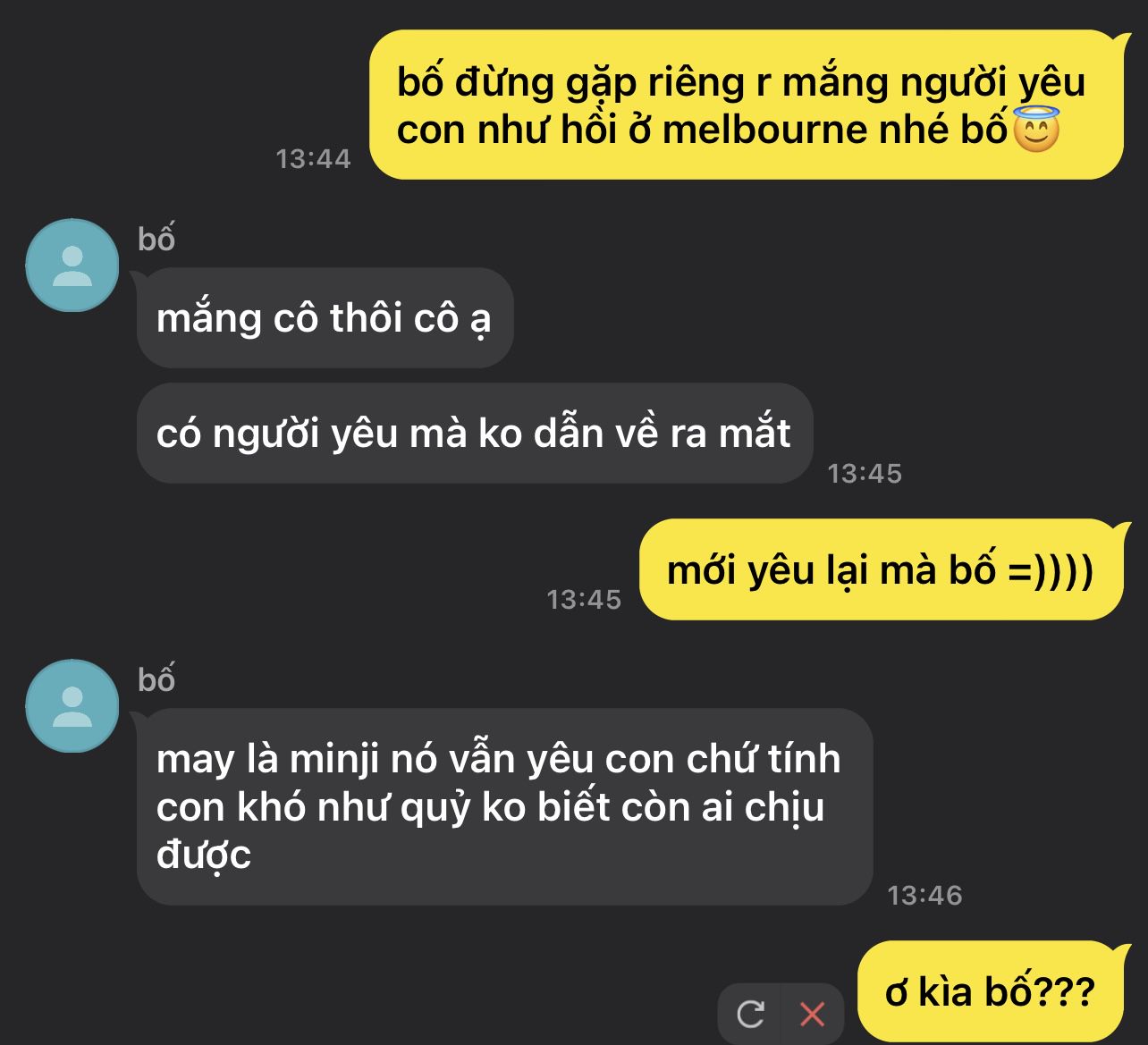Open bố's avatar beside "mắng cô thôi cô ạ"
Image resolution: width=1148 pixels, height=1045 pixels.
point(72,265)
